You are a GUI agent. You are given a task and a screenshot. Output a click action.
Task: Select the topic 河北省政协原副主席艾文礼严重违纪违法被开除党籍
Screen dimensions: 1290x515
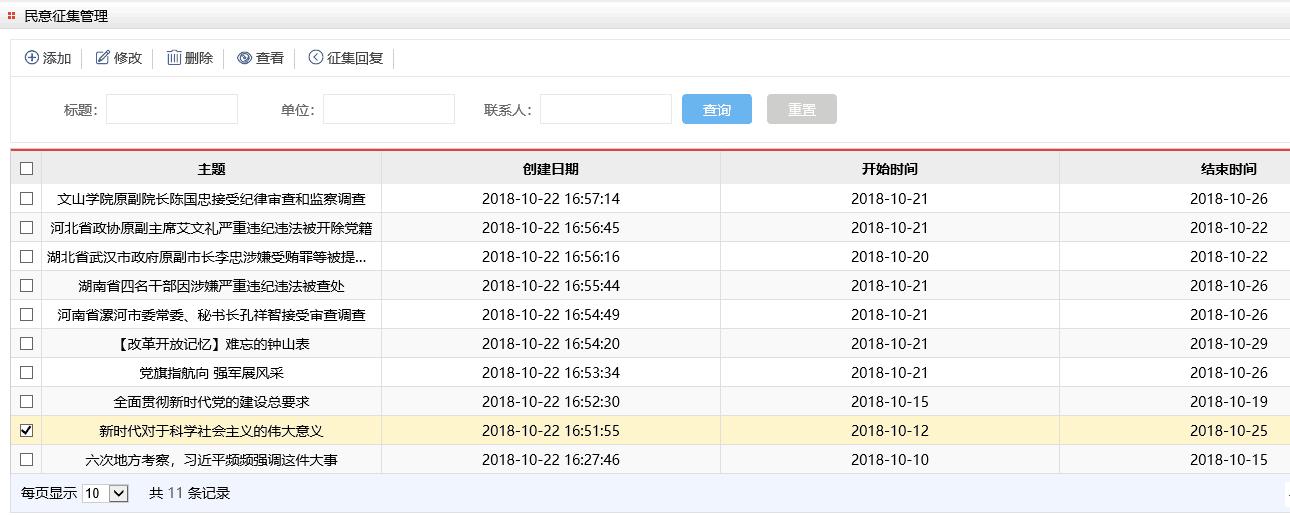tap(212, 228)
